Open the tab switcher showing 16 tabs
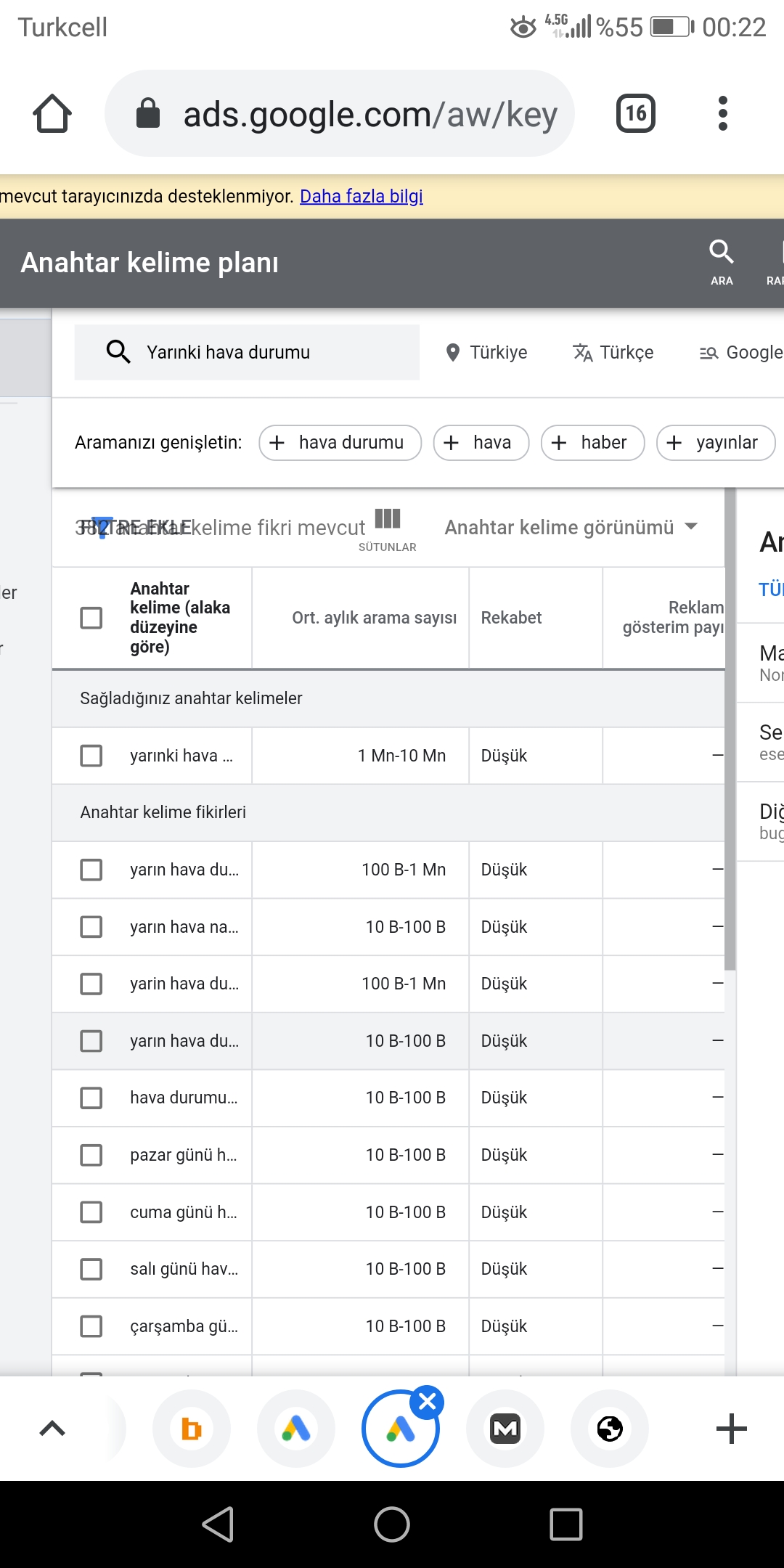The width and height of the screenshot is (784, 1568). pyautogui.click(x=636, y=113)
